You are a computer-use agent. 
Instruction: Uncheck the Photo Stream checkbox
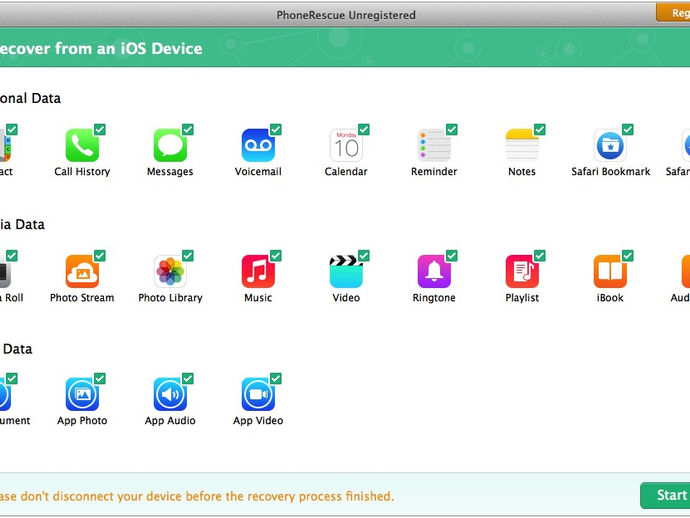pyautogui.click(x=100, y=256)
